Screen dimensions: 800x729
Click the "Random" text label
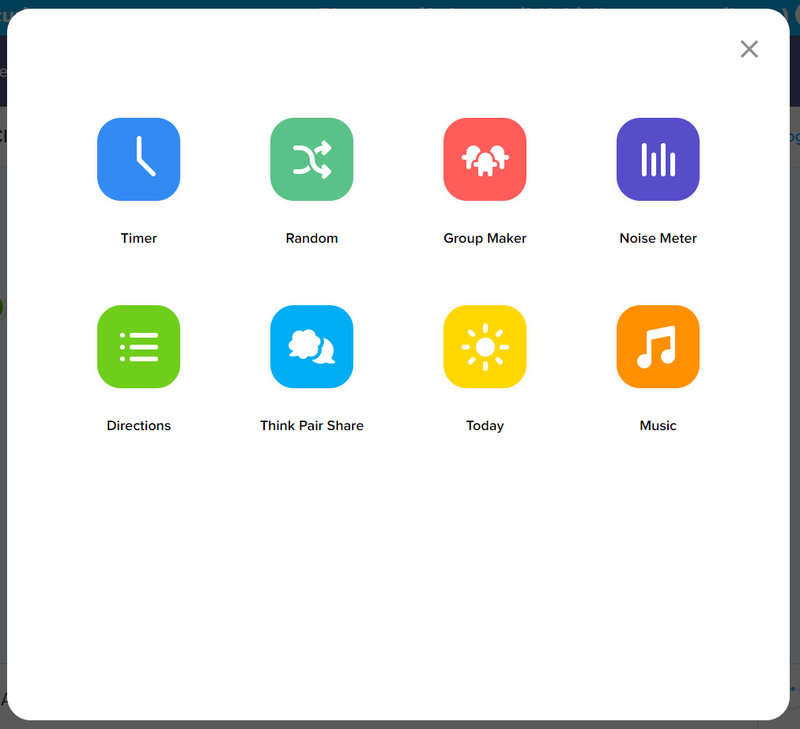point(312,238)
